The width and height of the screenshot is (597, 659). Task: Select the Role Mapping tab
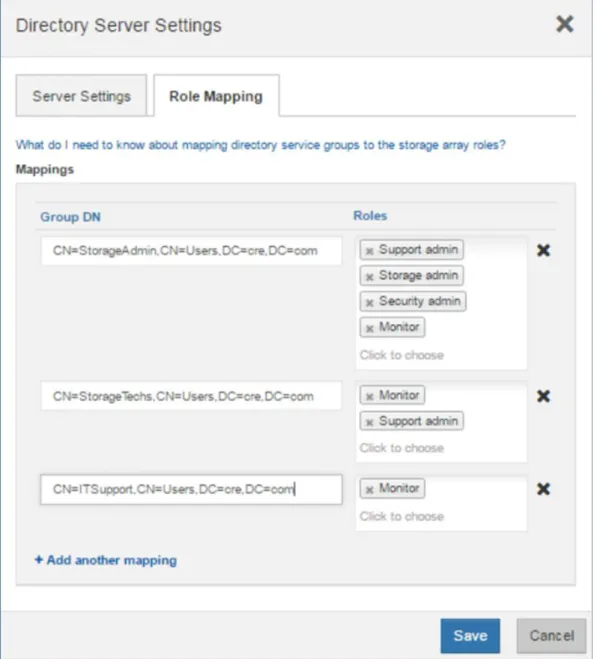(216, 96)
